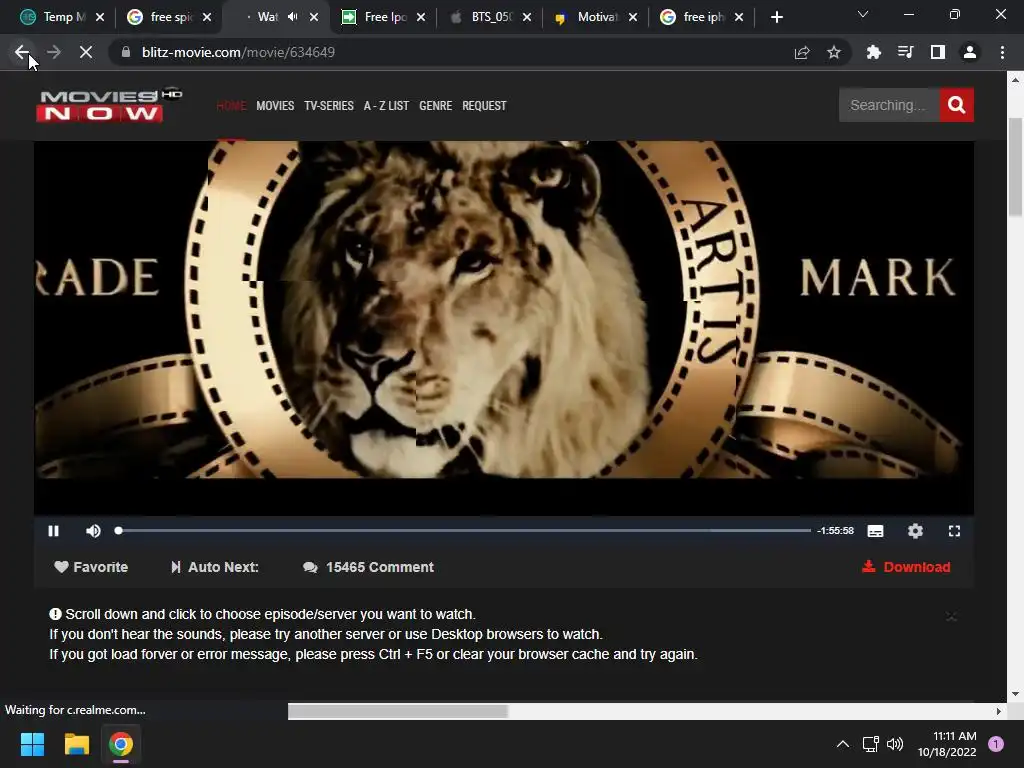Click the scroll down arrow
The width and height of the screenshot is (1024, 768).
[x=1015, y=694]
